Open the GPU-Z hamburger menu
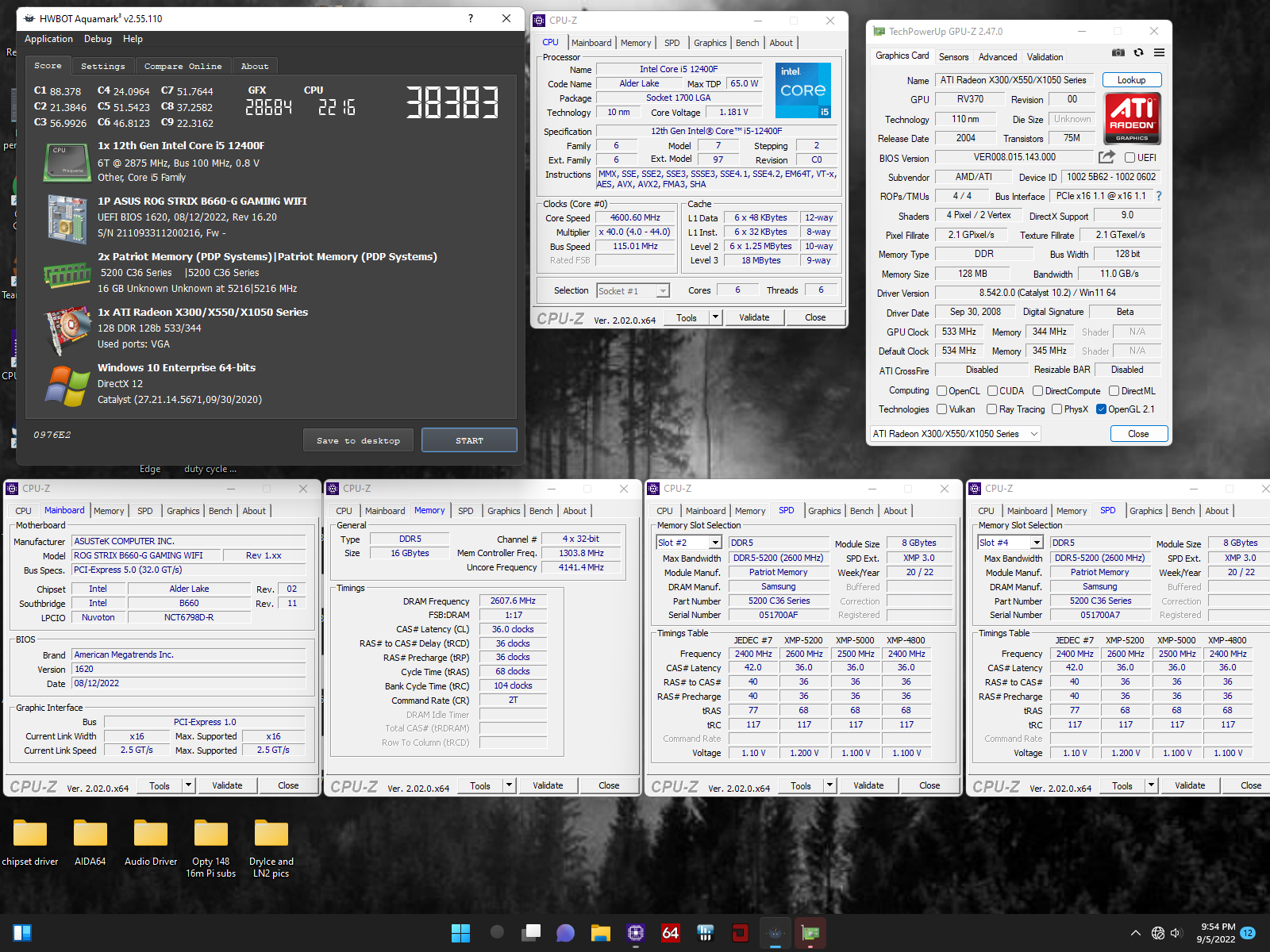This screenshot has width=1270, height=952. coord(1159,52)
